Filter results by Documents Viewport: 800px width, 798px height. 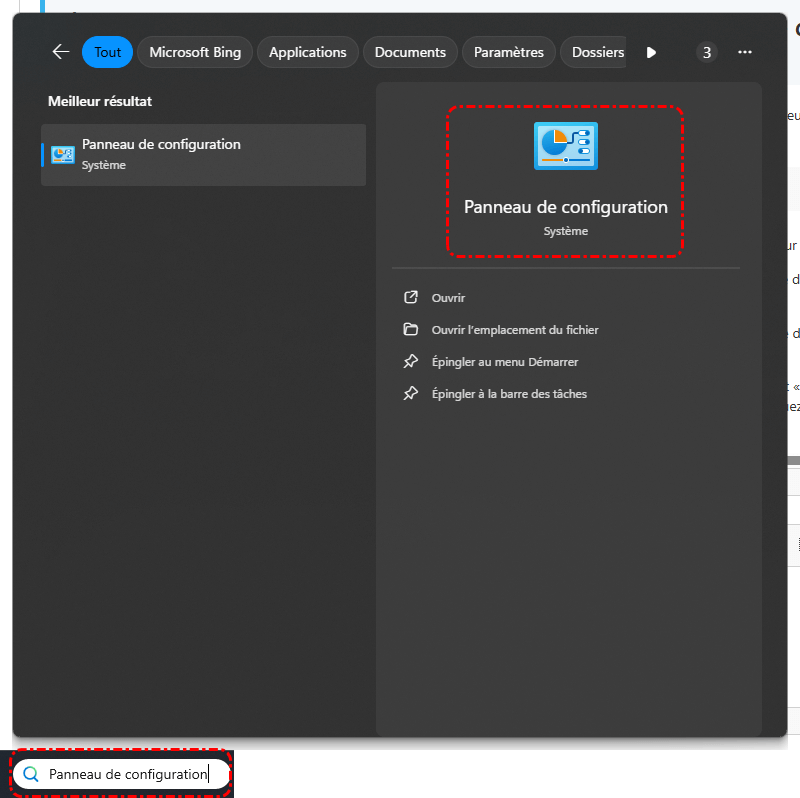pyautogui.click(x=410, y=52)
